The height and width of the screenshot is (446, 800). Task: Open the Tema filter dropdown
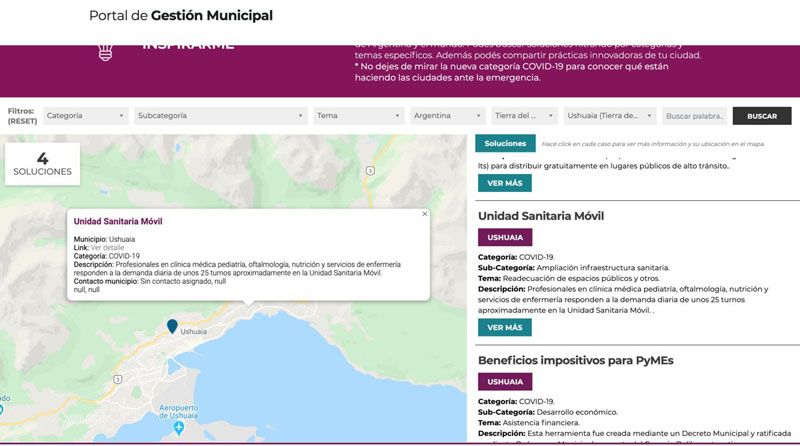pos(359,116)
